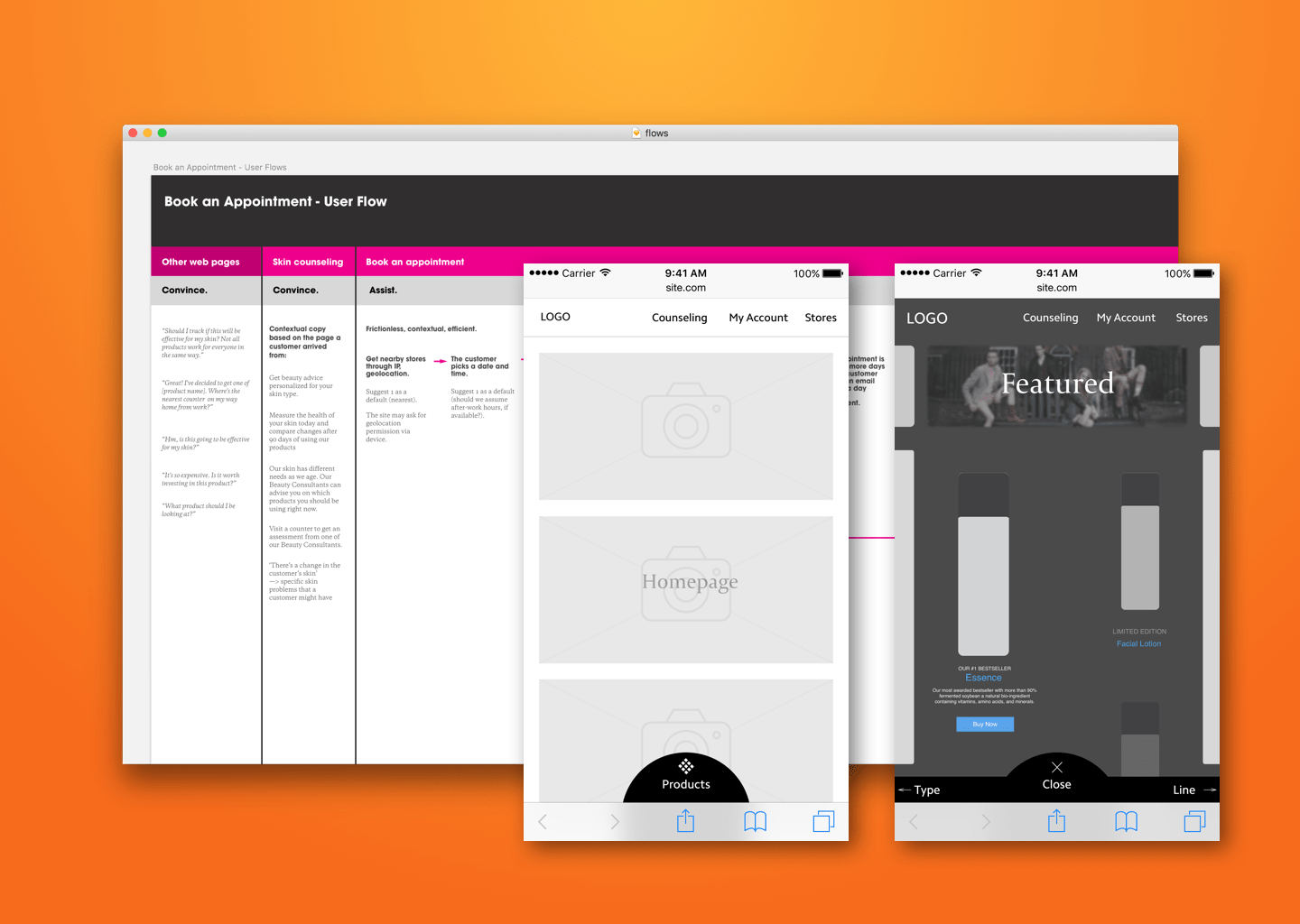Open bookmarks icon on the dark phone
This screenshot has width=1300, height=924.
point(1127,821)
